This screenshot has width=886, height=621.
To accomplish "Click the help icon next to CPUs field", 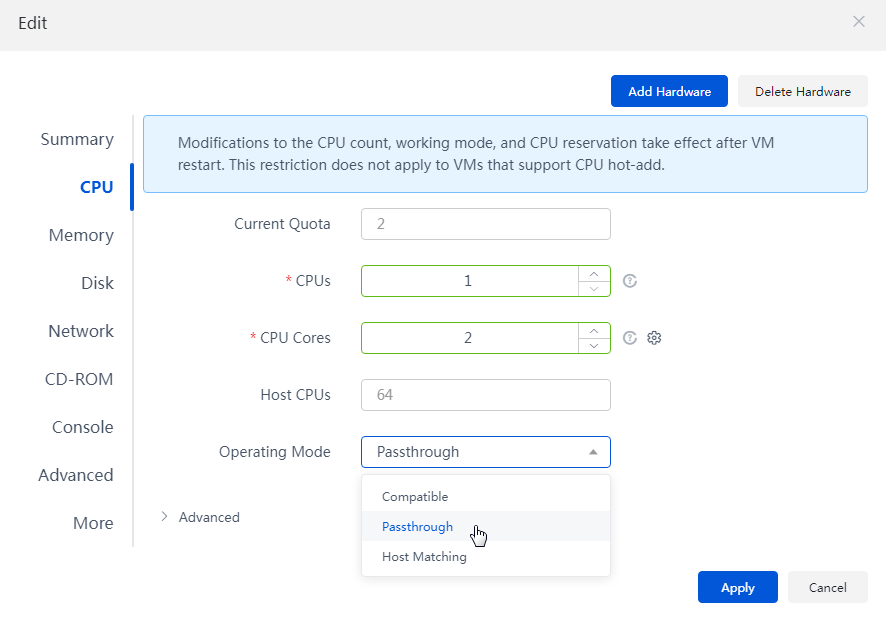I will click(x=629, y=281).
